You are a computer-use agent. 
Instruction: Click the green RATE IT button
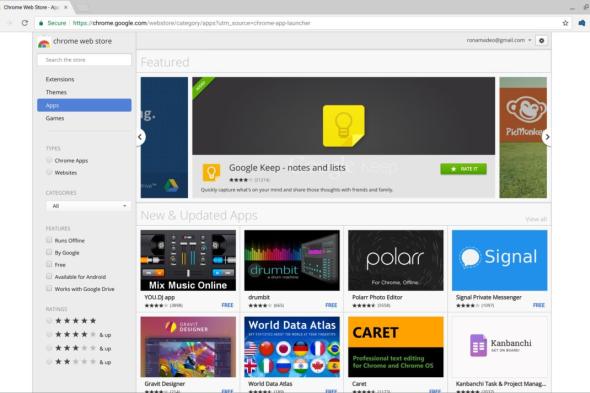[x=463, y=169]
